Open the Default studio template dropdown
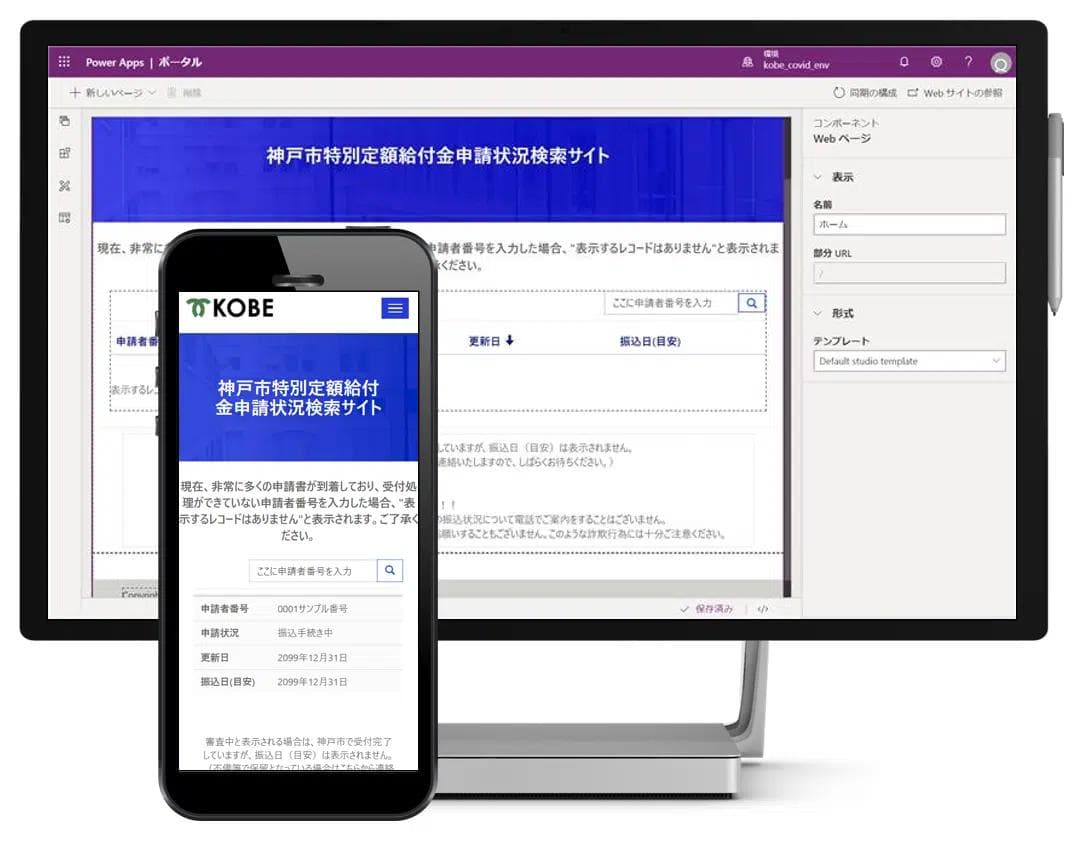1085x859 pixels. pos(908,361)
